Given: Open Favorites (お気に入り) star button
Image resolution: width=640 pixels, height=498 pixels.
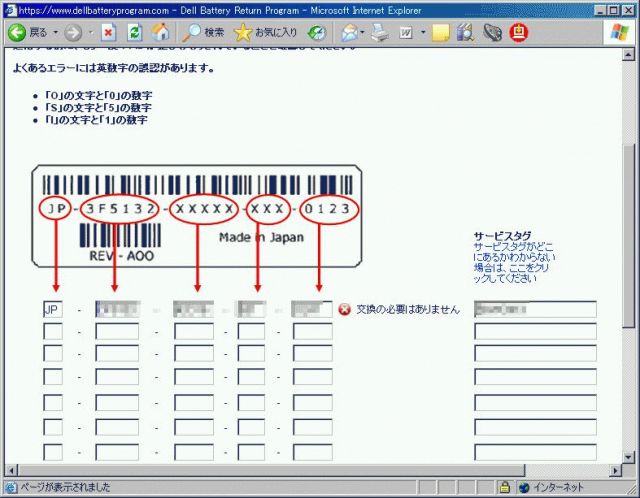Looking at the screenshot, I should (x=265, y=32).
